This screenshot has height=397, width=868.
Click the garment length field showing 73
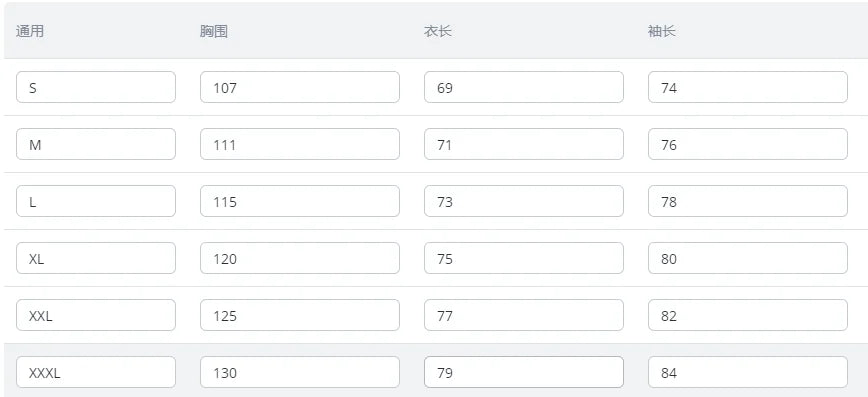(x=524, y=201)
